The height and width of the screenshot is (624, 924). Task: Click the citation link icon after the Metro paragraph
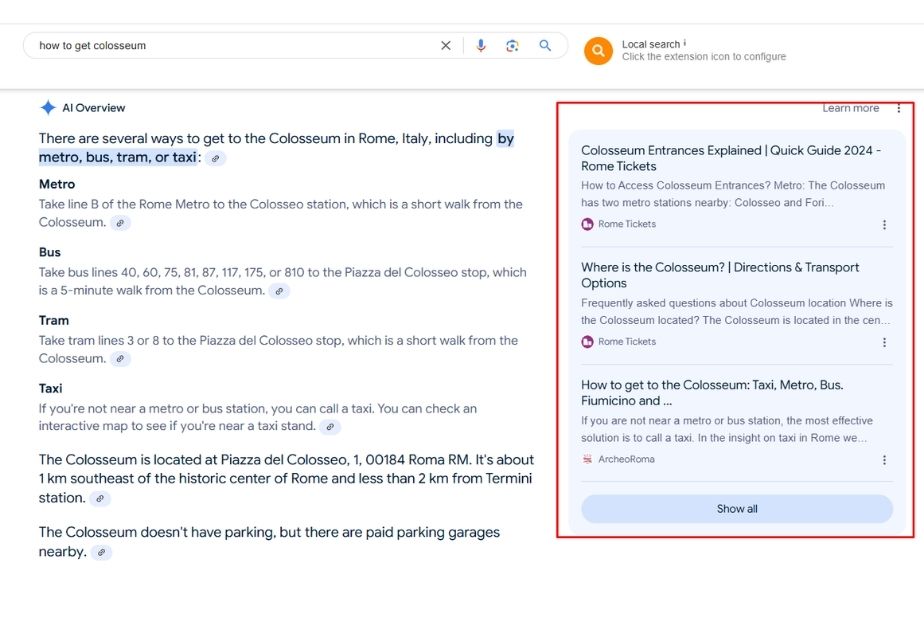(x=120, y=223)
